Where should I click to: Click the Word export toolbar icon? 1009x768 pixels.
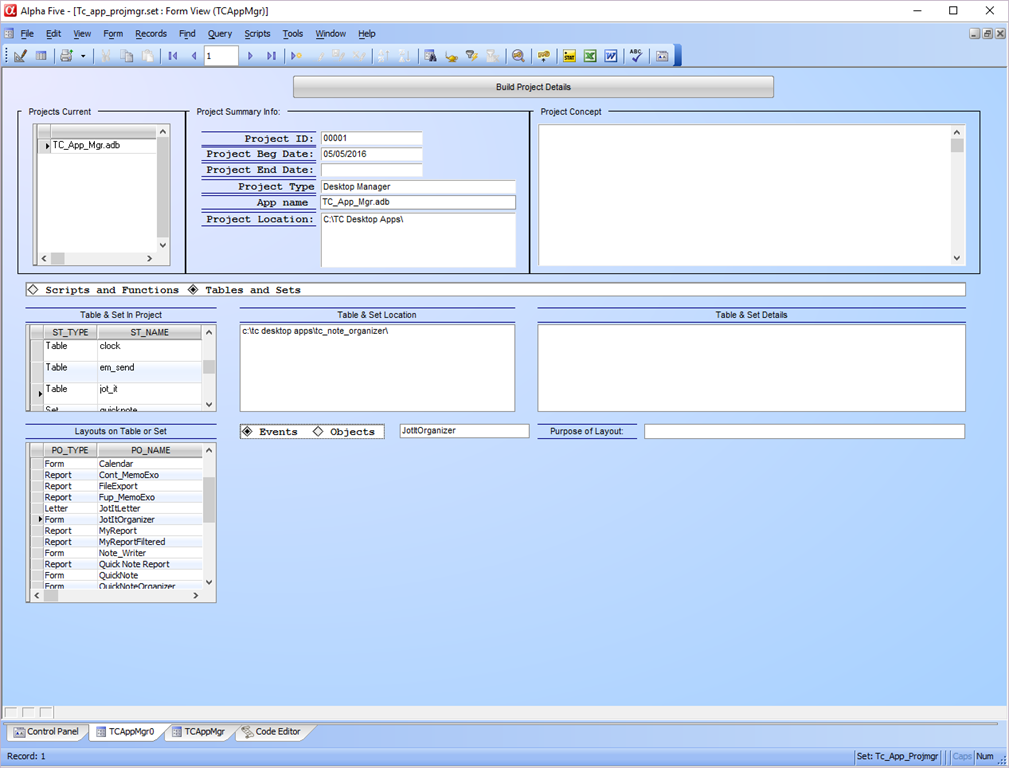[610, 56]
